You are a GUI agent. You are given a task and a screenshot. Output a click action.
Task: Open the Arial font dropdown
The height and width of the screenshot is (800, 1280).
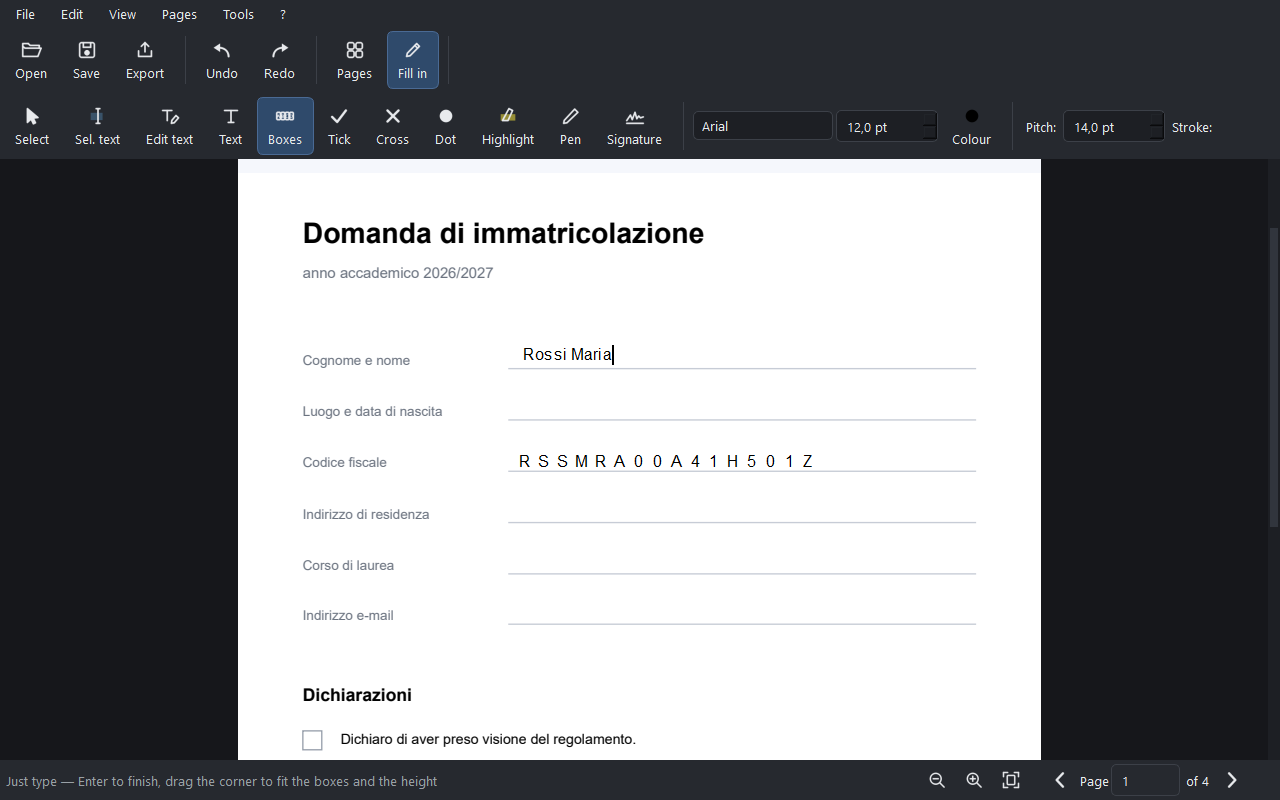[762, 126]
